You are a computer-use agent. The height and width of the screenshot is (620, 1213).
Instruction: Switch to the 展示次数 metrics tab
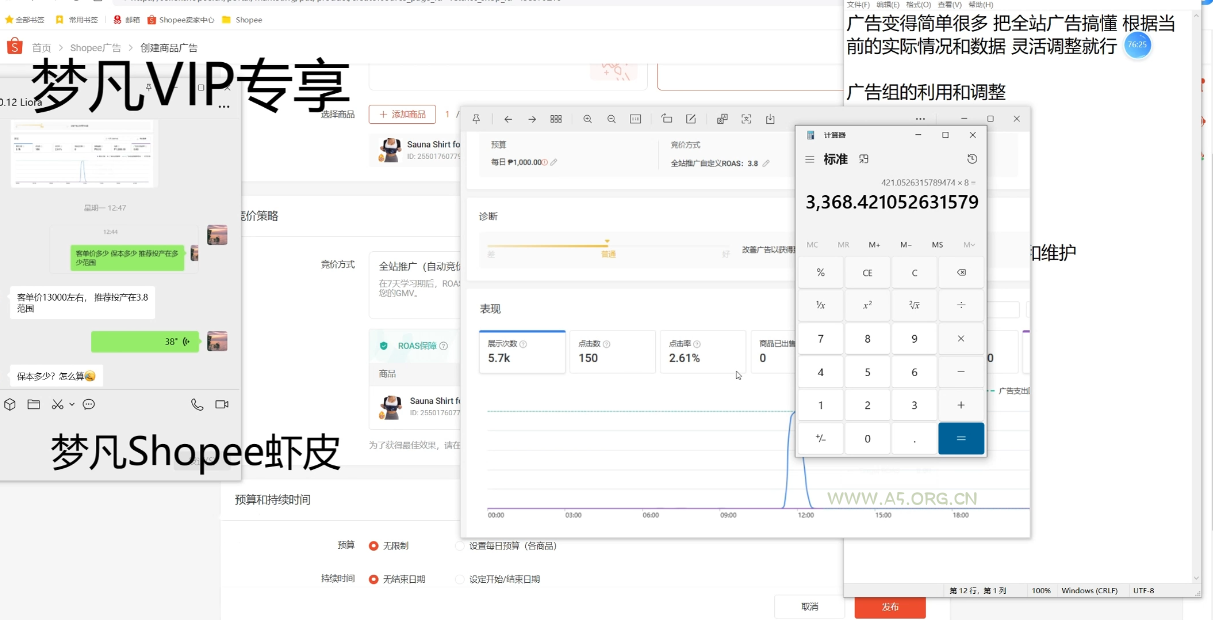coord(521,351)
